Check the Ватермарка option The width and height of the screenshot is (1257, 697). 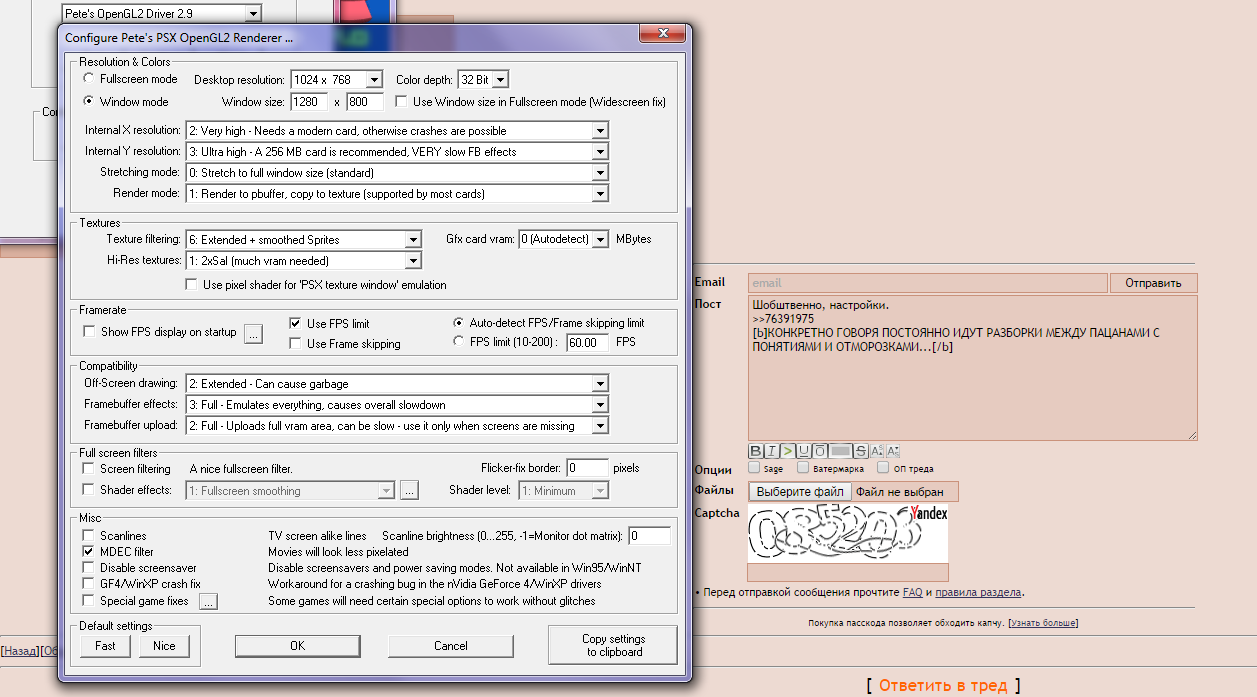[x=803, y=467]
